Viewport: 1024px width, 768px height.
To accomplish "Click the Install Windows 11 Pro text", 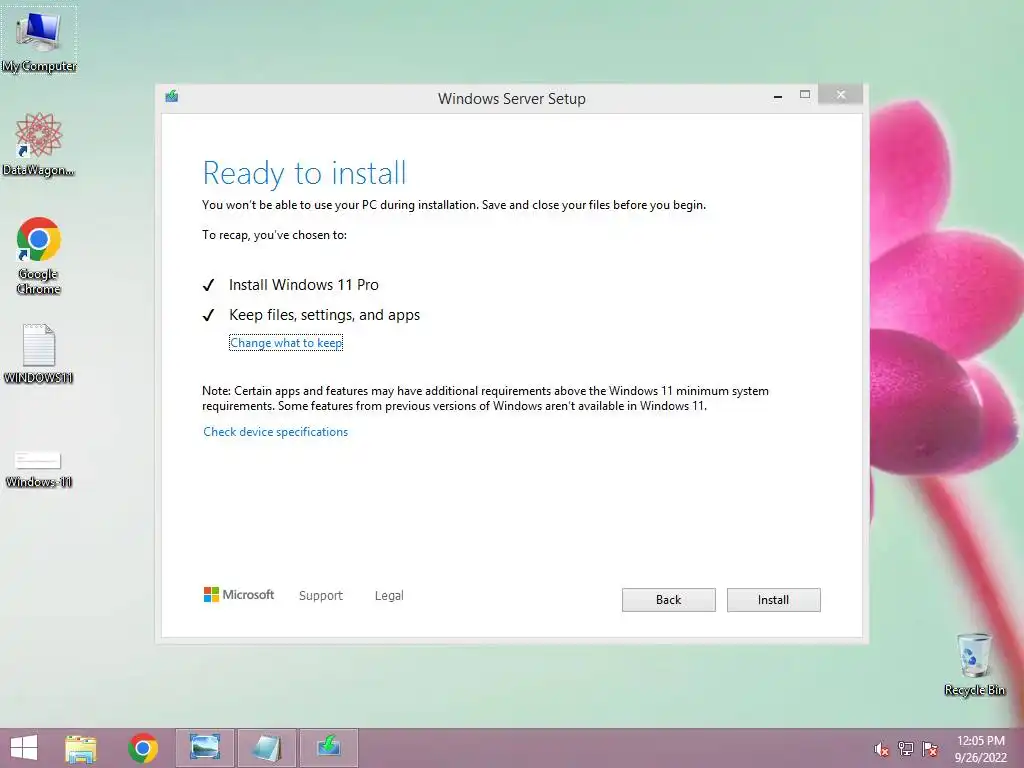I will click(304, 285).
